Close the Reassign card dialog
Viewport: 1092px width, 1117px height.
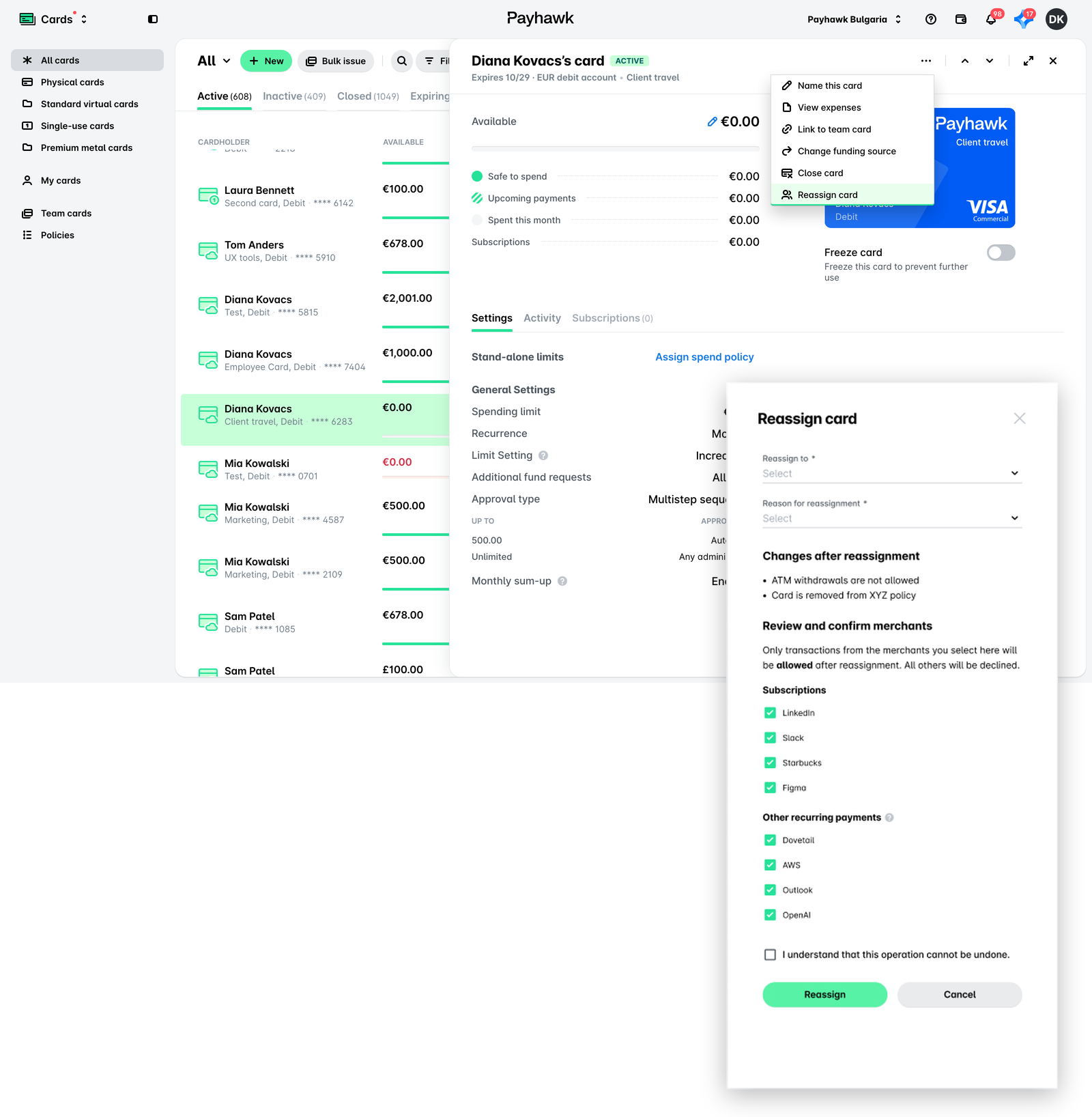click(x=1020, y=419)
